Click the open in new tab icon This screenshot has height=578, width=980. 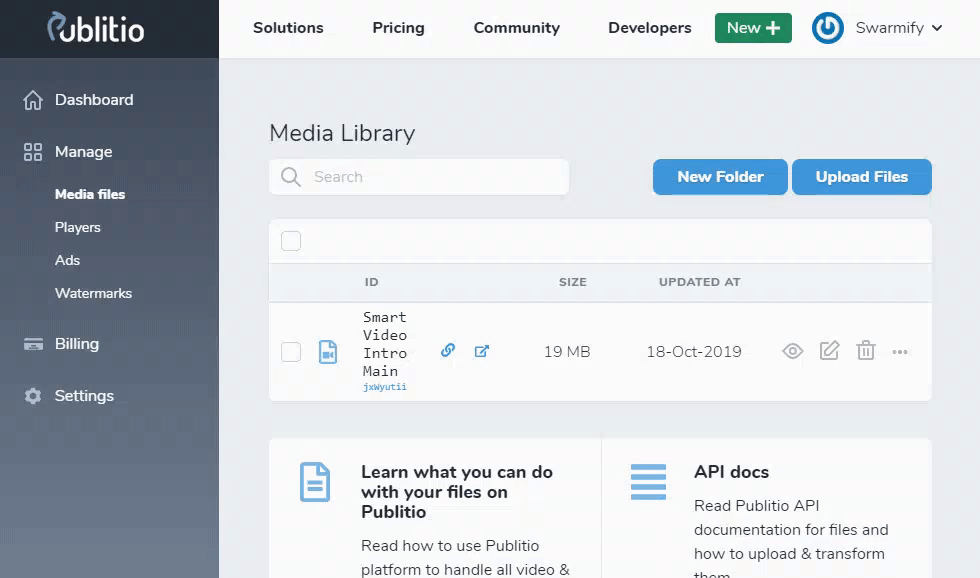tap(482, 351)
